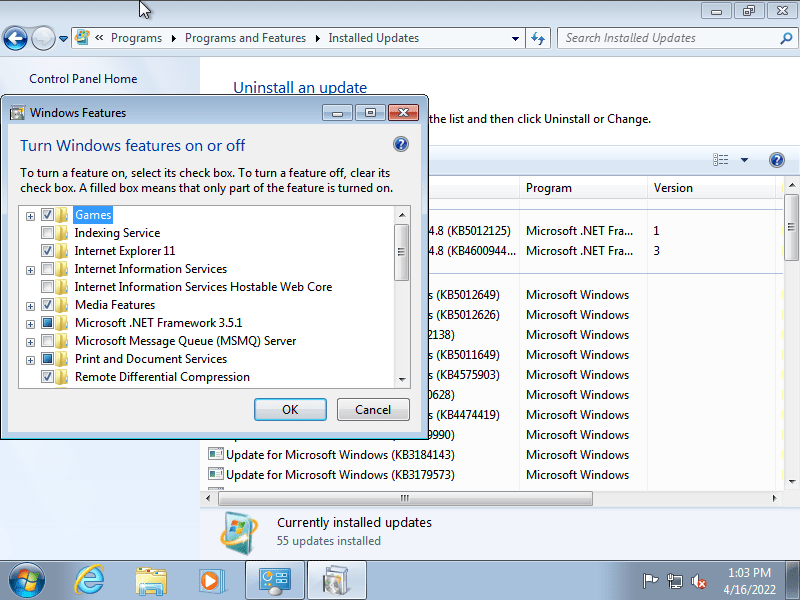Select the Internet Explorer 11 folder icon
This screenshot has height=600, width=800.
click(62, 251)
